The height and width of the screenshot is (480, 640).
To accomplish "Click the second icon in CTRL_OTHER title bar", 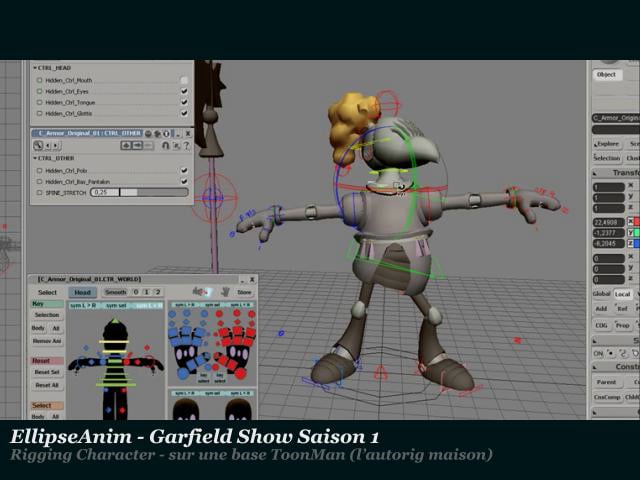I will [x=157, y=133].
